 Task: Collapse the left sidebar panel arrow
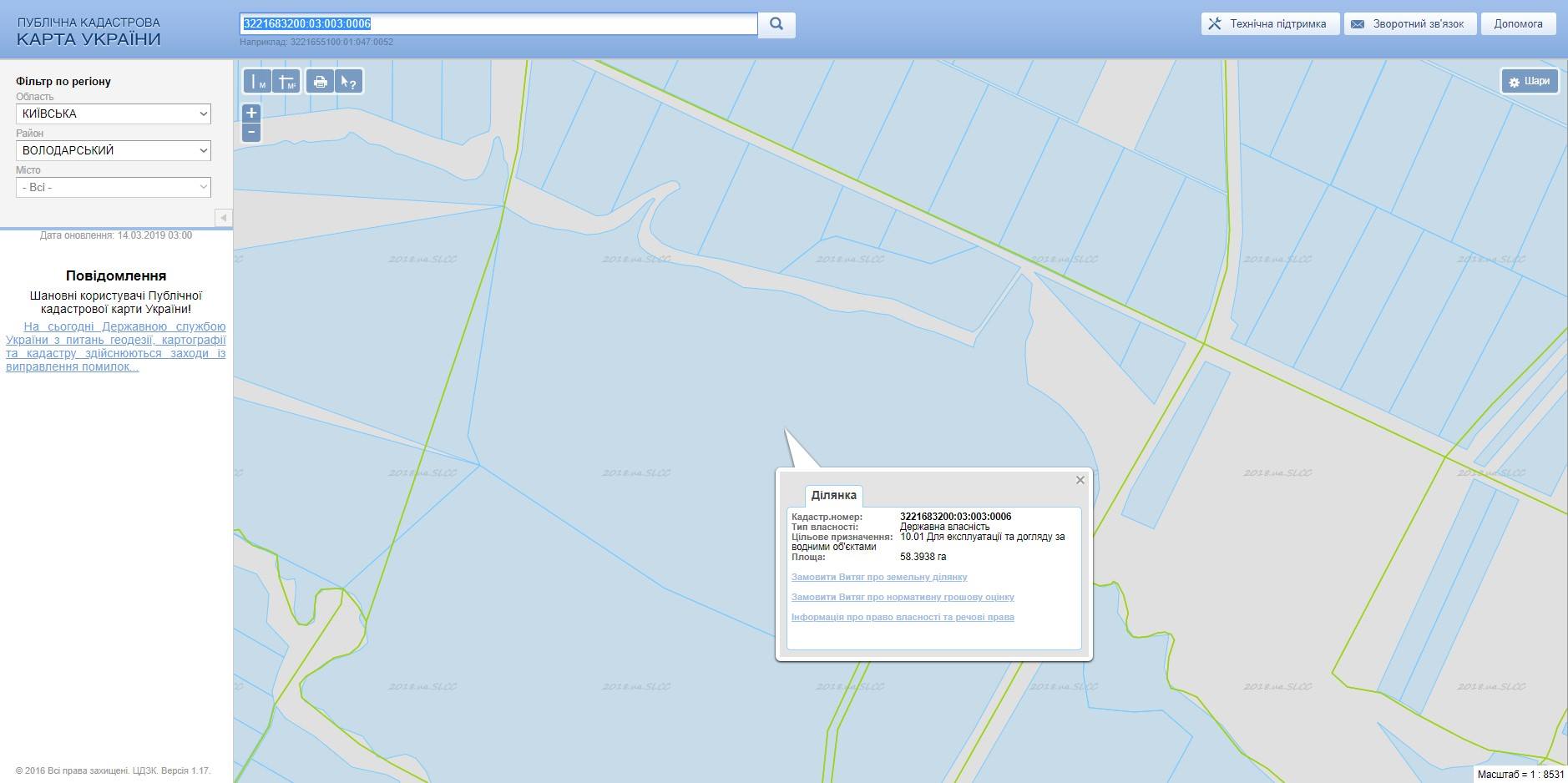(x=223, y=218)
